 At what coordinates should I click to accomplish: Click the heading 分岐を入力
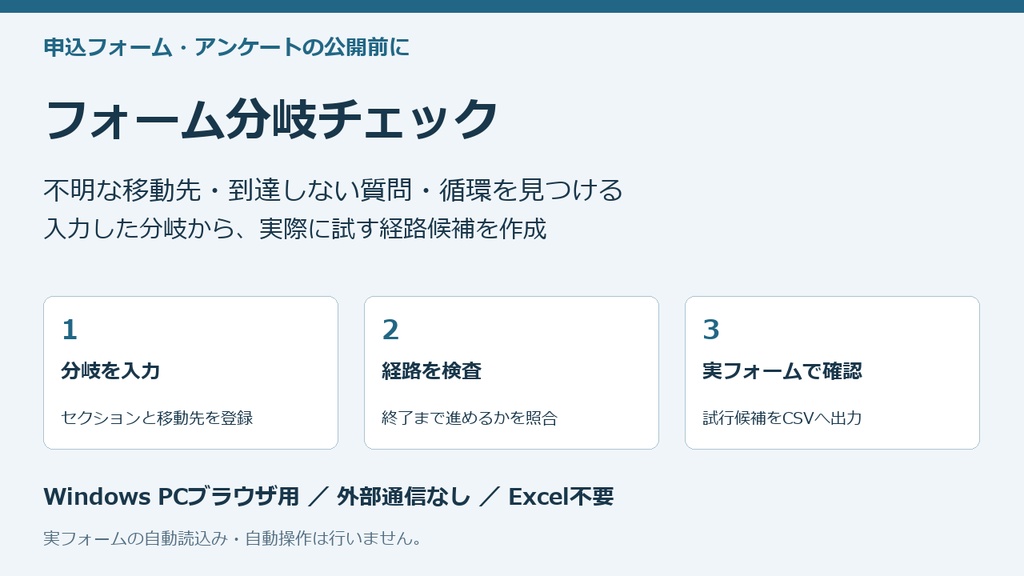coord(110,371)
